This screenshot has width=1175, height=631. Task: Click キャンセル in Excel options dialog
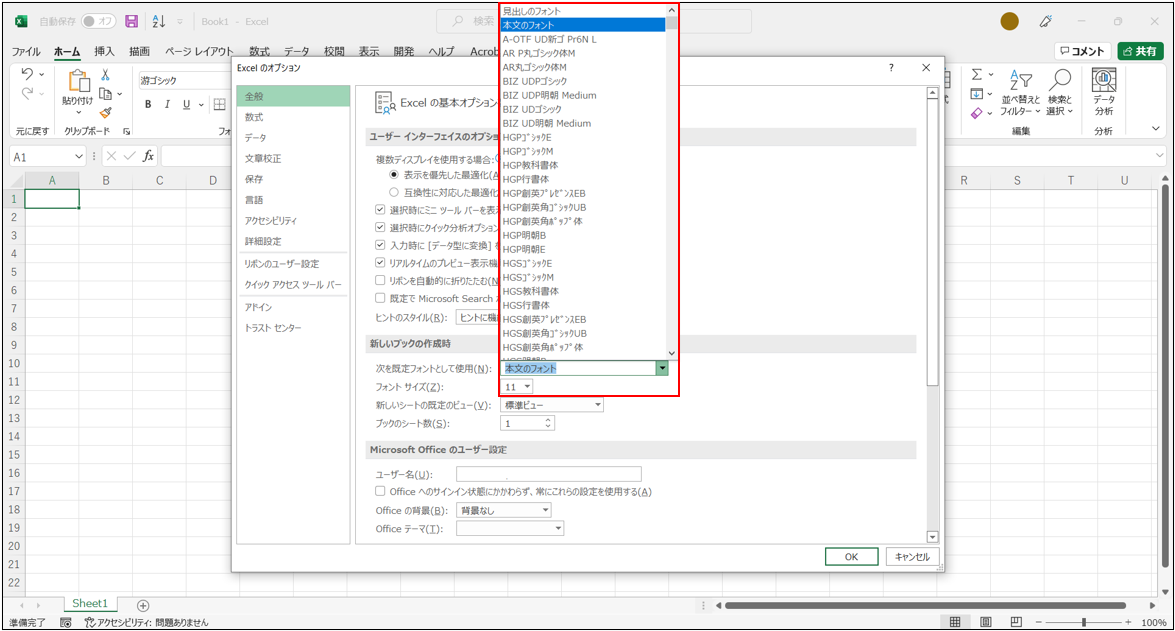click(912, 557)
